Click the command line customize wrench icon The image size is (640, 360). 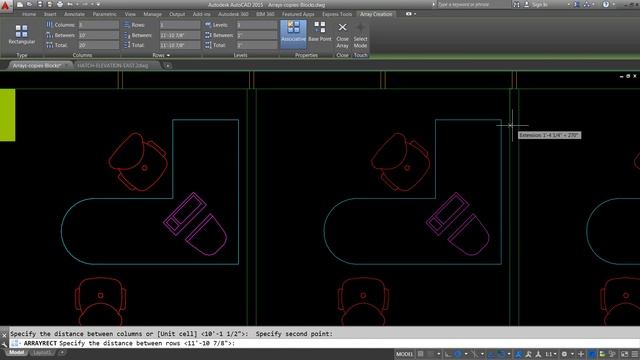pos(4,344)
